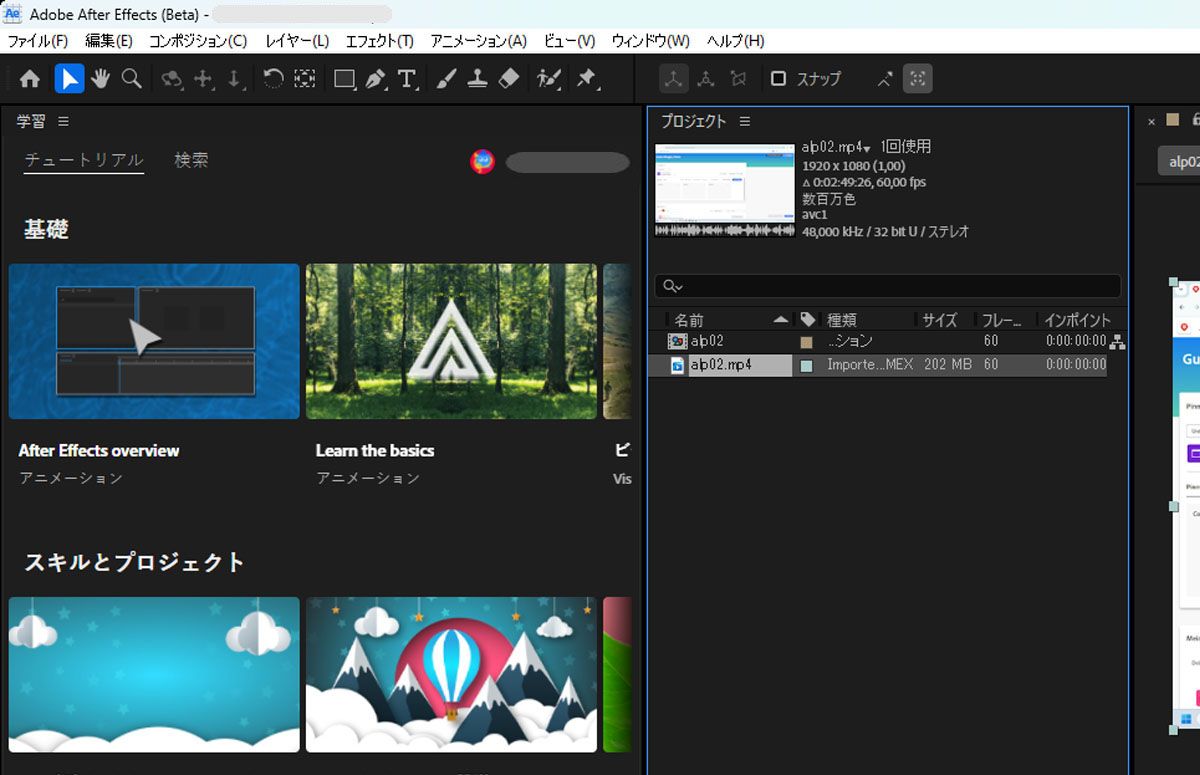Viewport: 1200px width, 775px height.
Task: Click the aqua label swatch for alp02.mp4
Action: tap(807, 366)
